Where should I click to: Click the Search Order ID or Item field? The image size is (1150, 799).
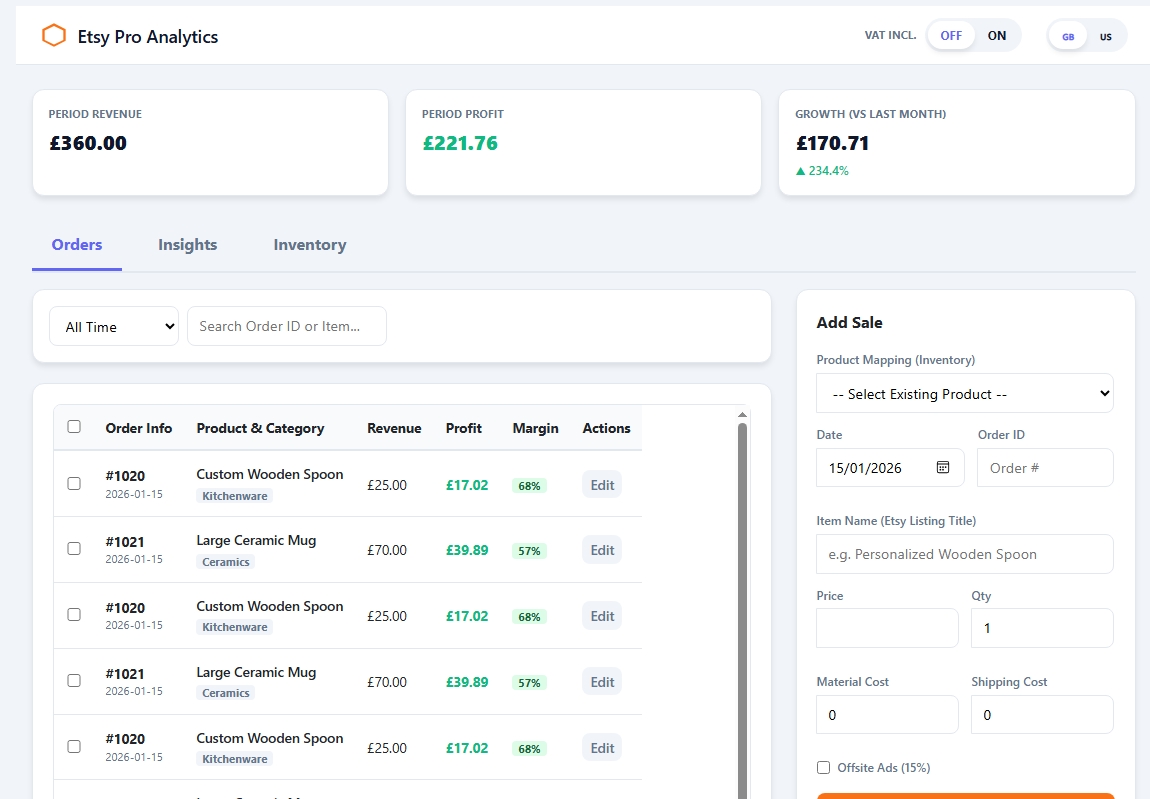click(x=287, y=326)
